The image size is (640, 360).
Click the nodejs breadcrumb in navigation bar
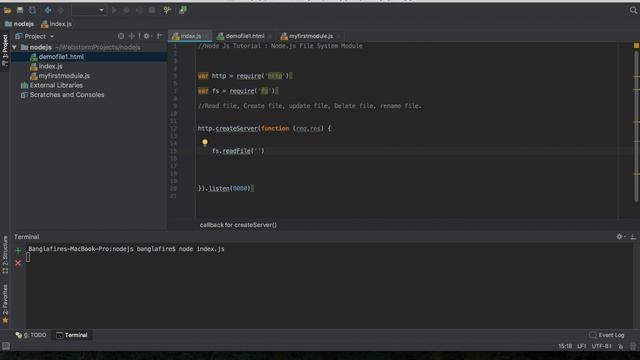point(19,24)
